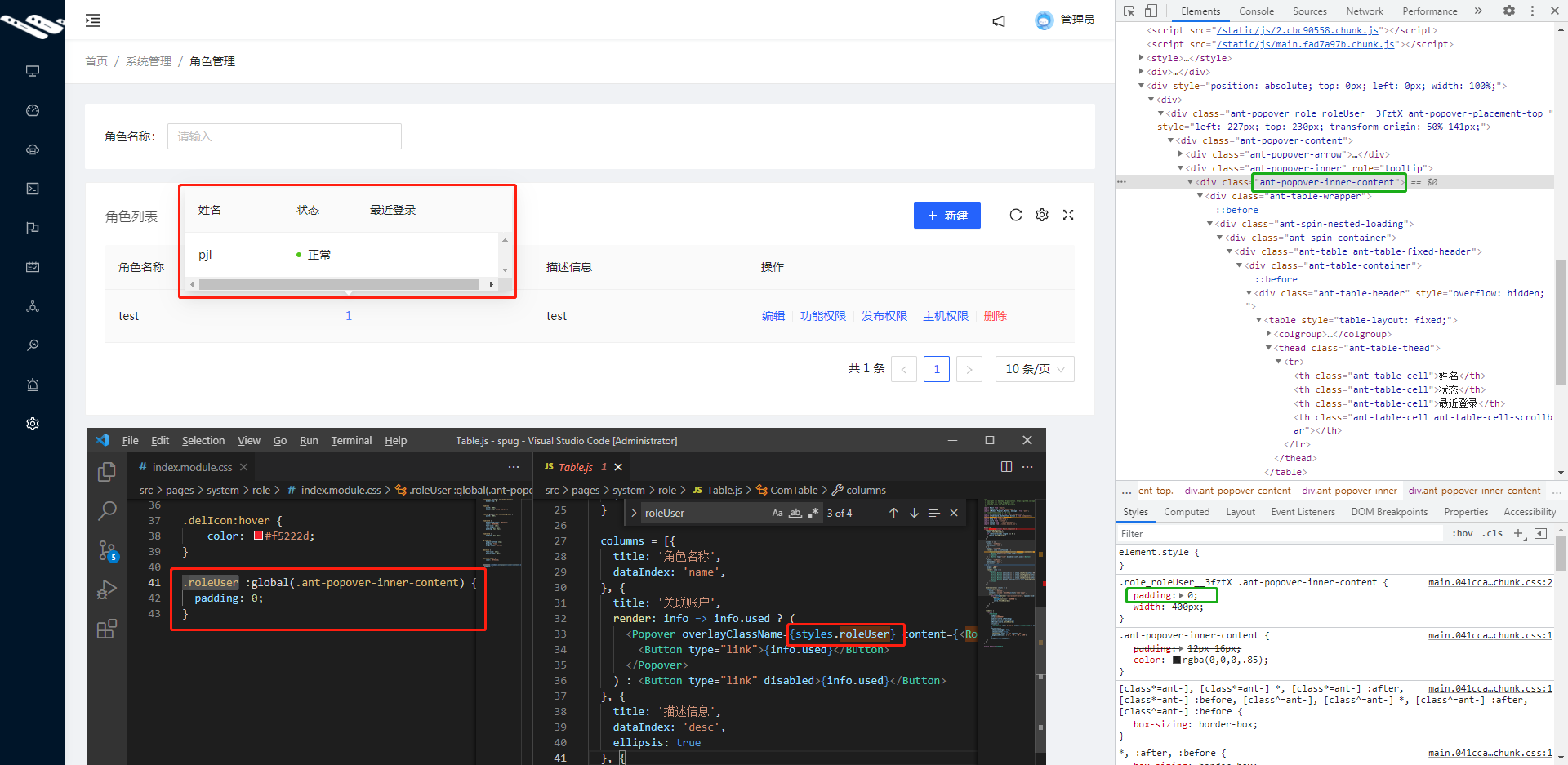Open the 管理员 user menu
Screen dimensions: 1568x765
pyautogui.click(x=1064, y=20)
